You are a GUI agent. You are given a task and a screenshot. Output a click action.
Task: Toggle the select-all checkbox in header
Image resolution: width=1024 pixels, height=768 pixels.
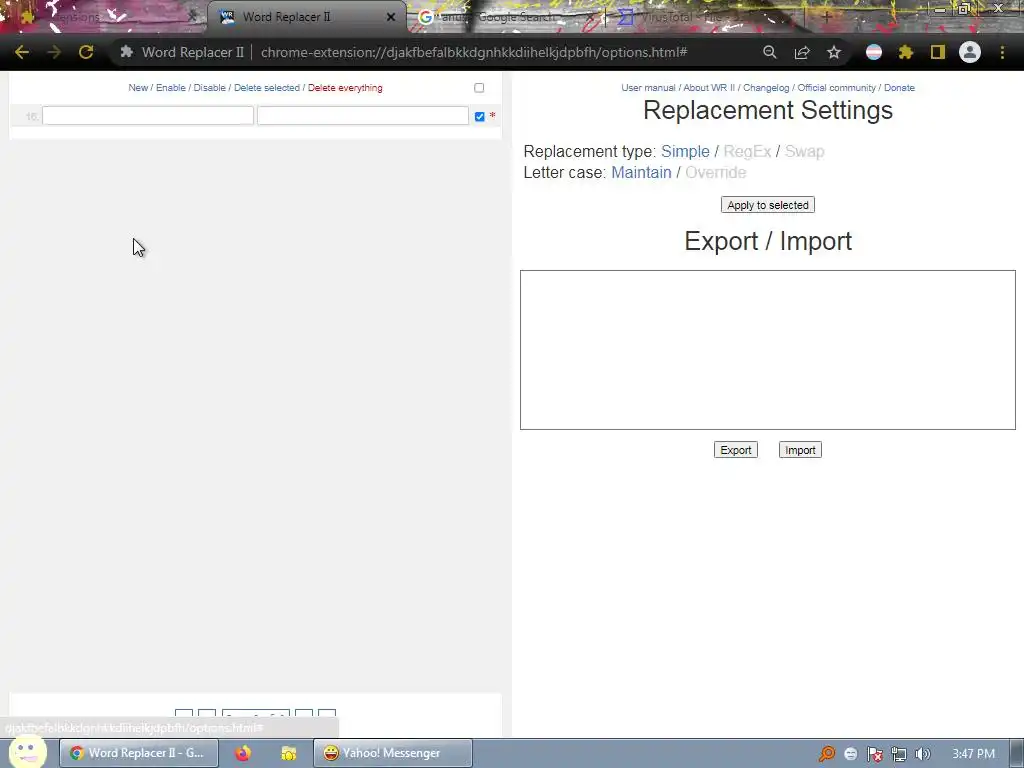pyautogui.click(x=479, y=88)
